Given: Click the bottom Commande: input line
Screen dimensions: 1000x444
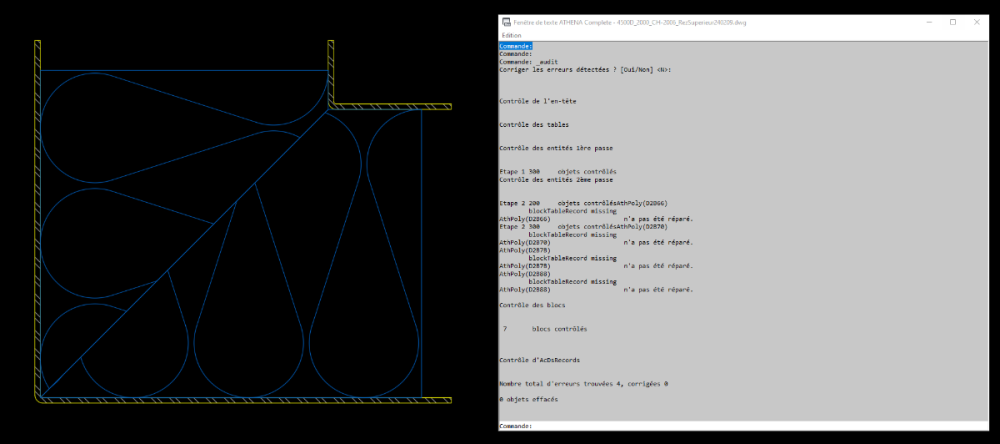Looking at the screenshot, I should 744,426.
